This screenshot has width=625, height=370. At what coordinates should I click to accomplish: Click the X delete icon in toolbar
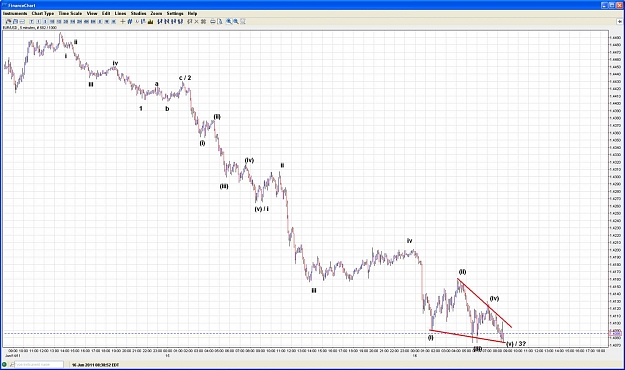tap(197, 22)
